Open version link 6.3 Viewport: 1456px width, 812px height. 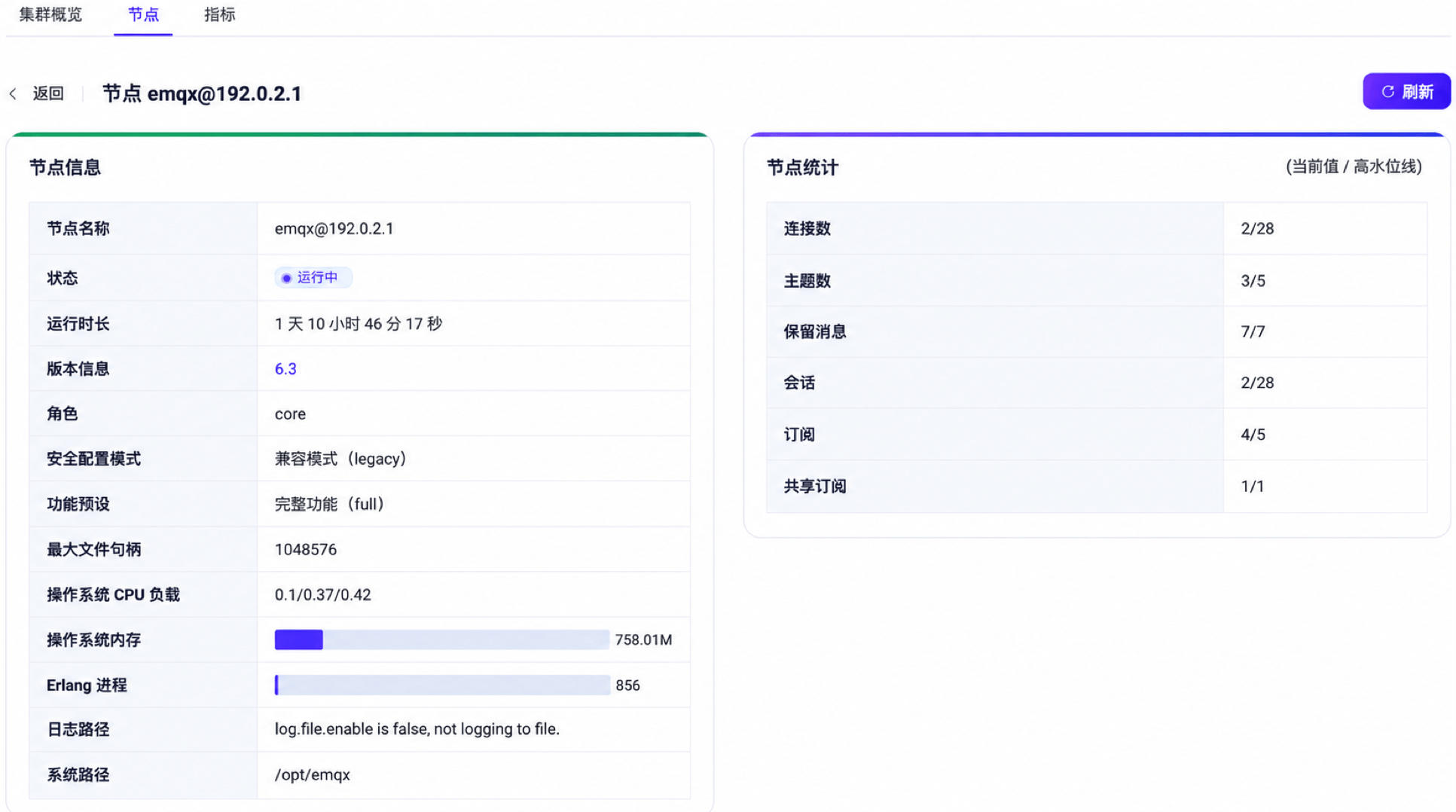click(x=285, y=369)
